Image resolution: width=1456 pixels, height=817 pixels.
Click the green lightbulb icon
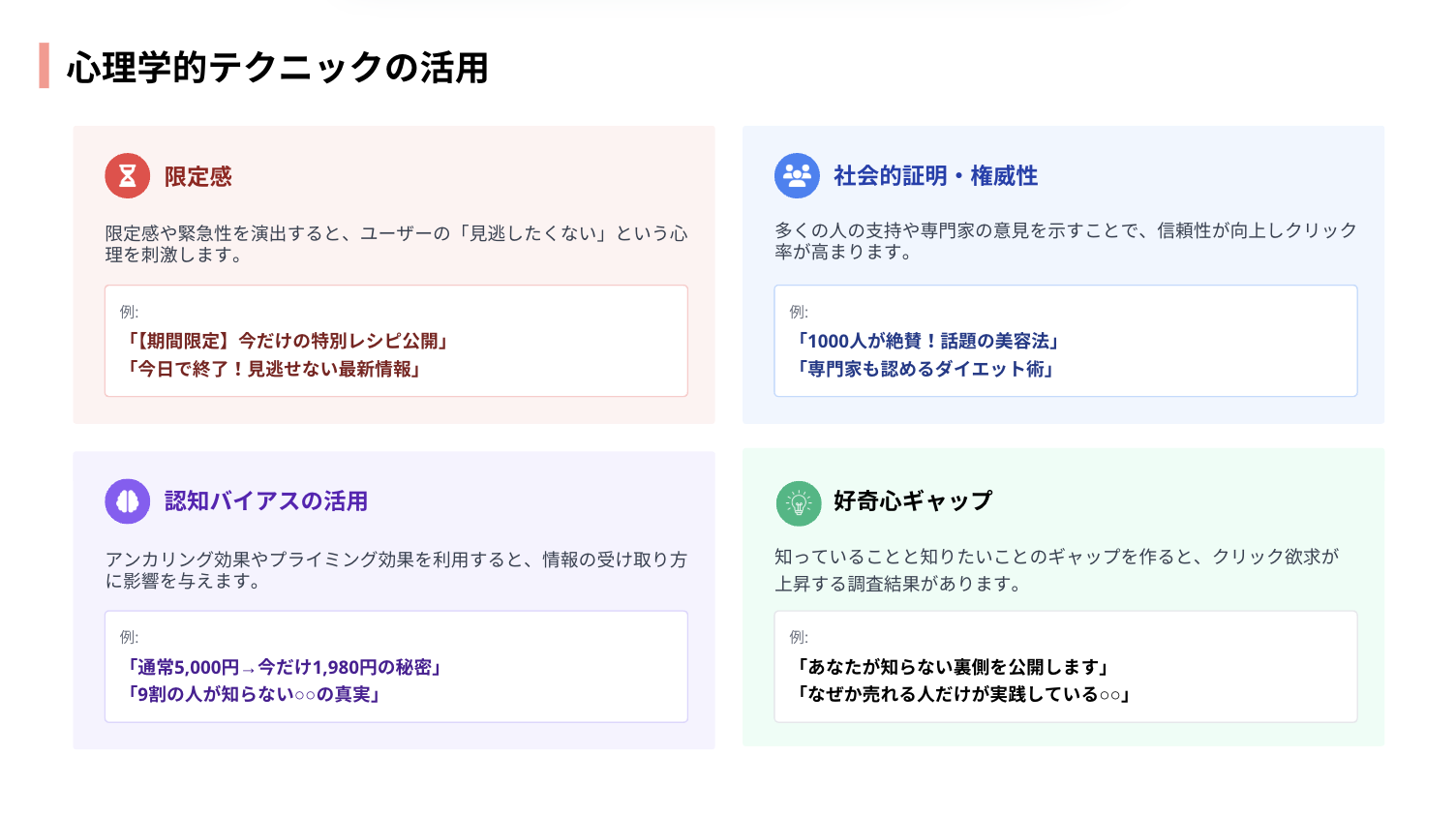(798, 503)
